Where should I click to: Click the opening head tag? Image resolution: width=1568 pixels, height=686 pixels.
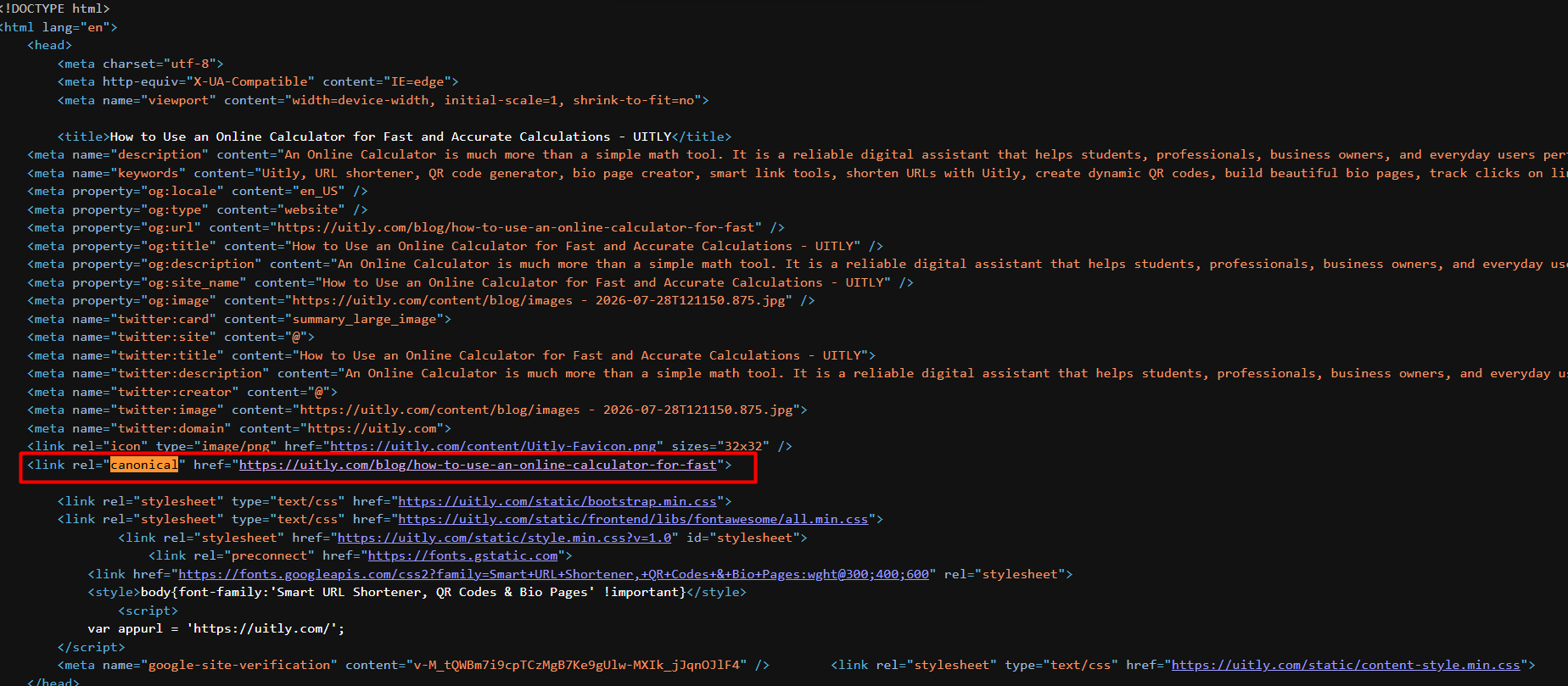(50, 45)
